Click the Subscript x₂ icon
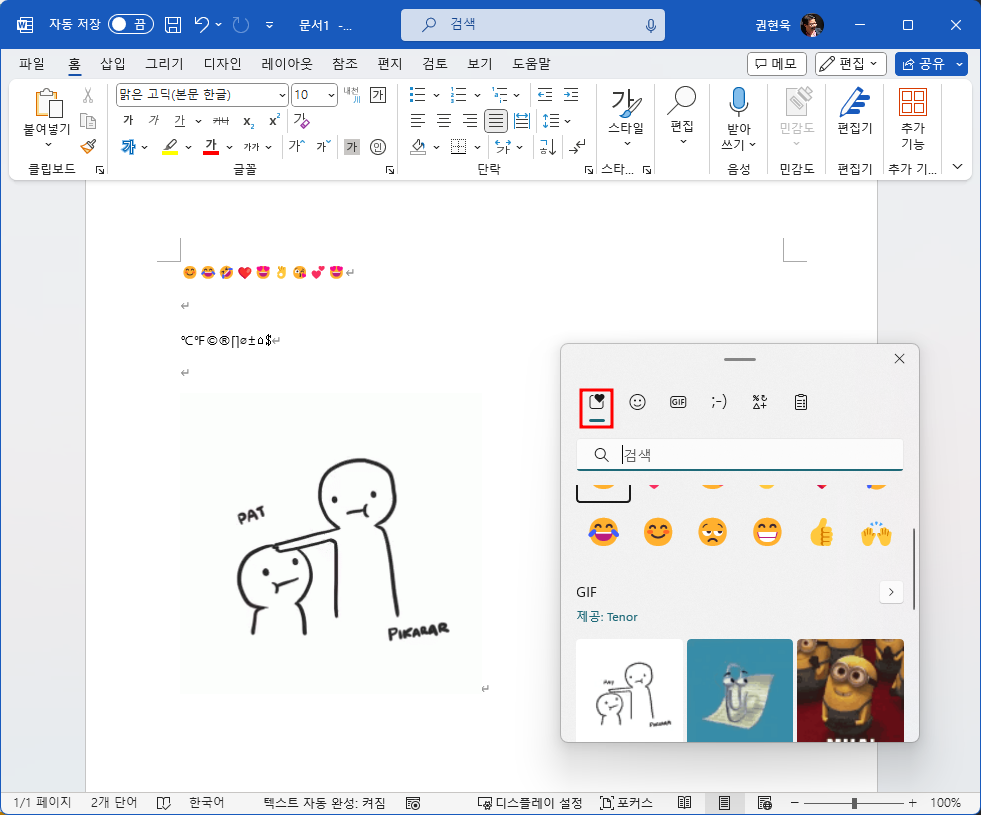This screenshot has height=815, width=981. (248, 121)
